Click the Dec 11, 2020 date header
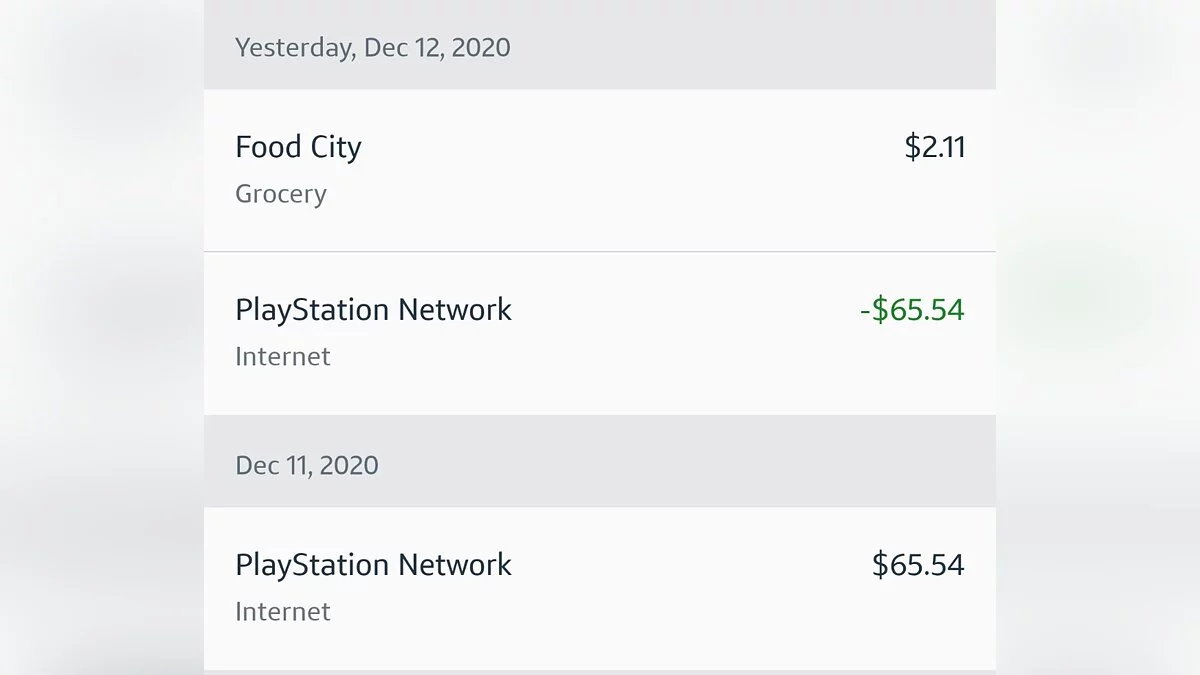 coord(307,465)
